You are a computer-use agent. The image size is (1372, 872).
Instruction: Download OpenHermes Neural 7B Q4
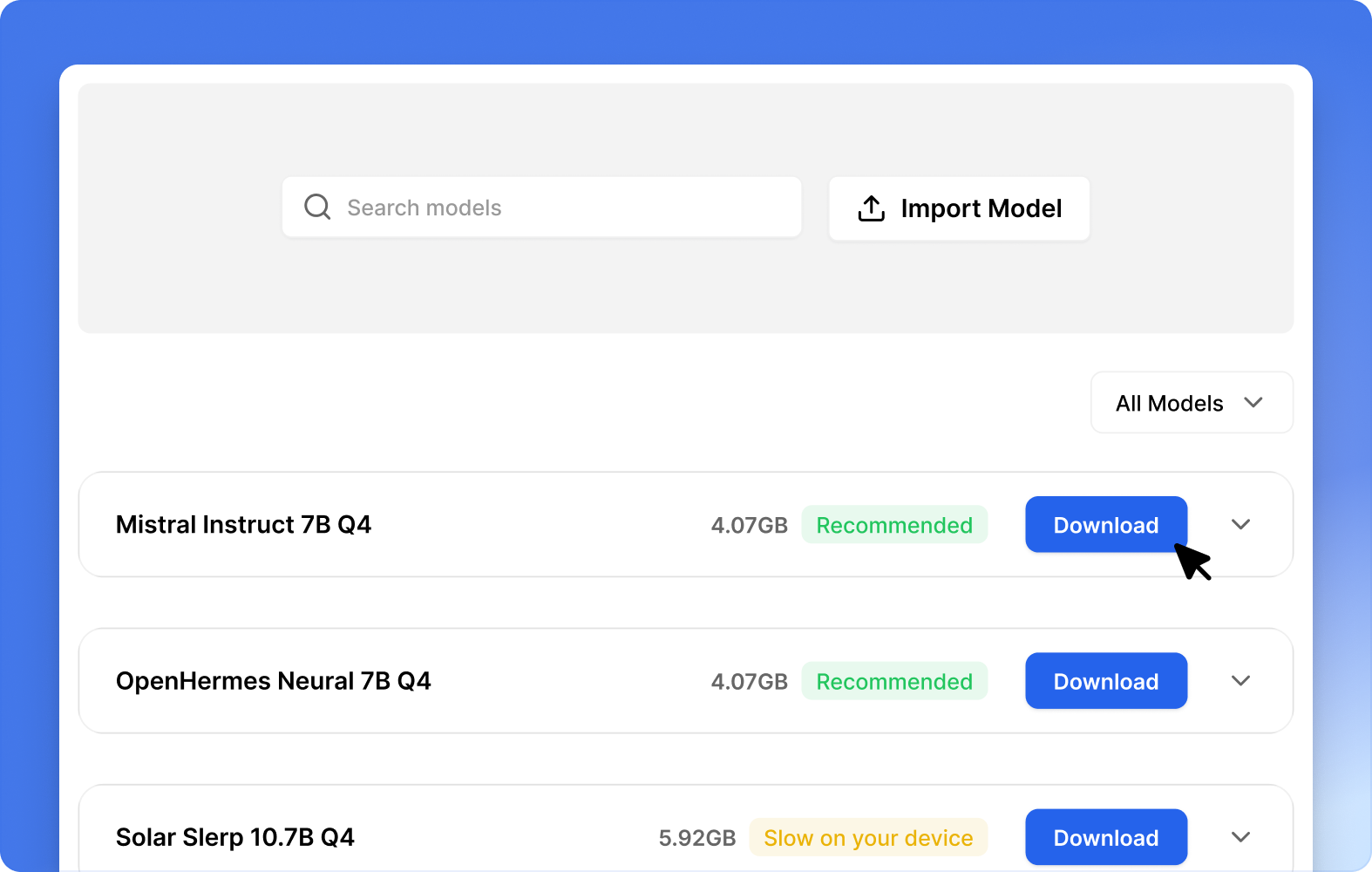click(1105, 681)
